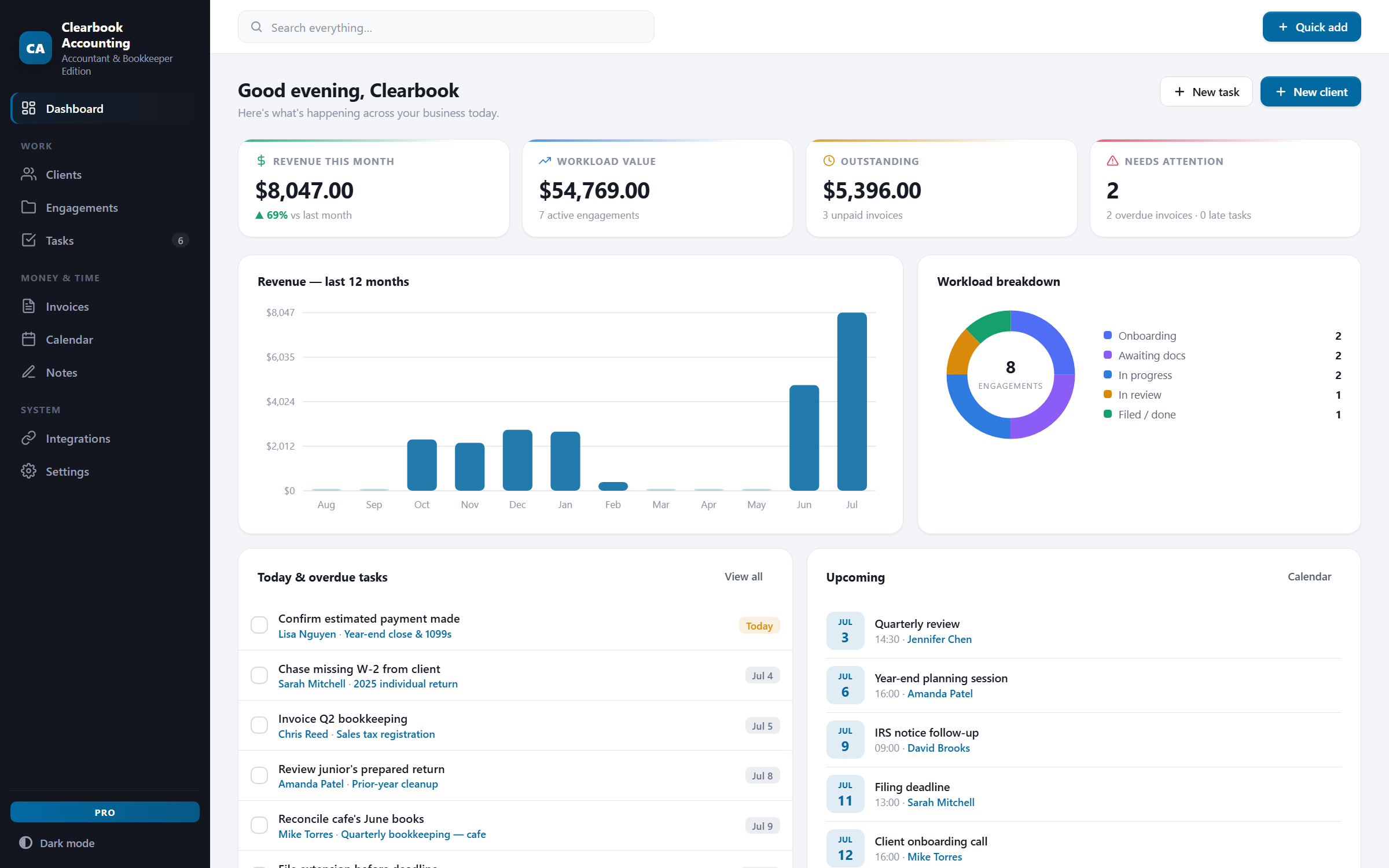Click the Today badge on first task

(x=759, y=626)
